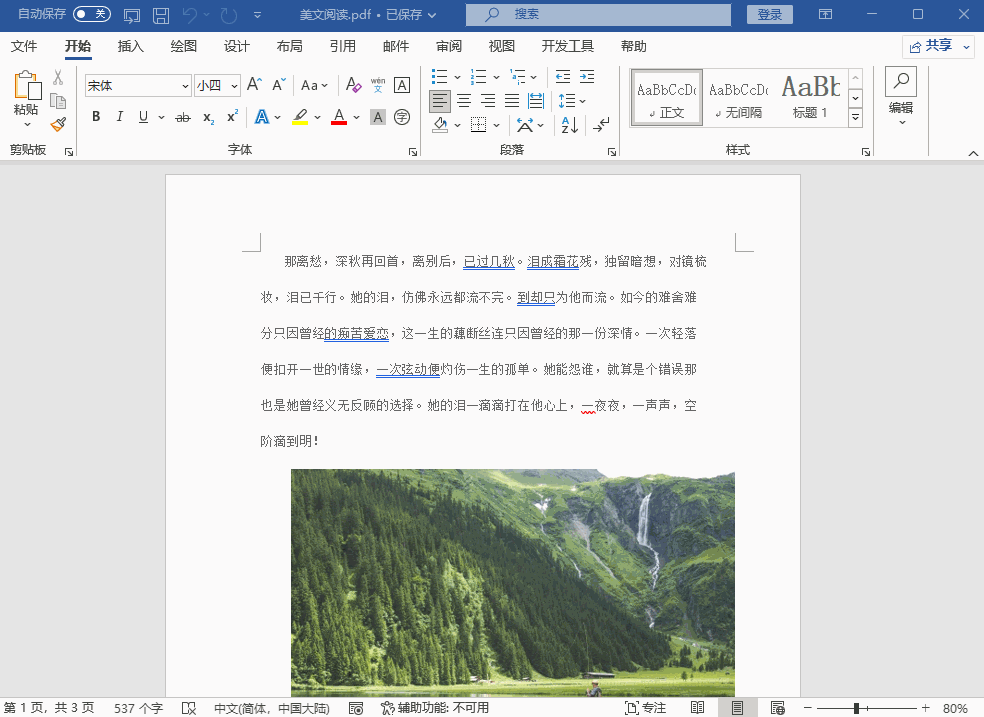Expand the styles gallery more arrow
Screen dimensions: 984x717
(x=855, y=117)
